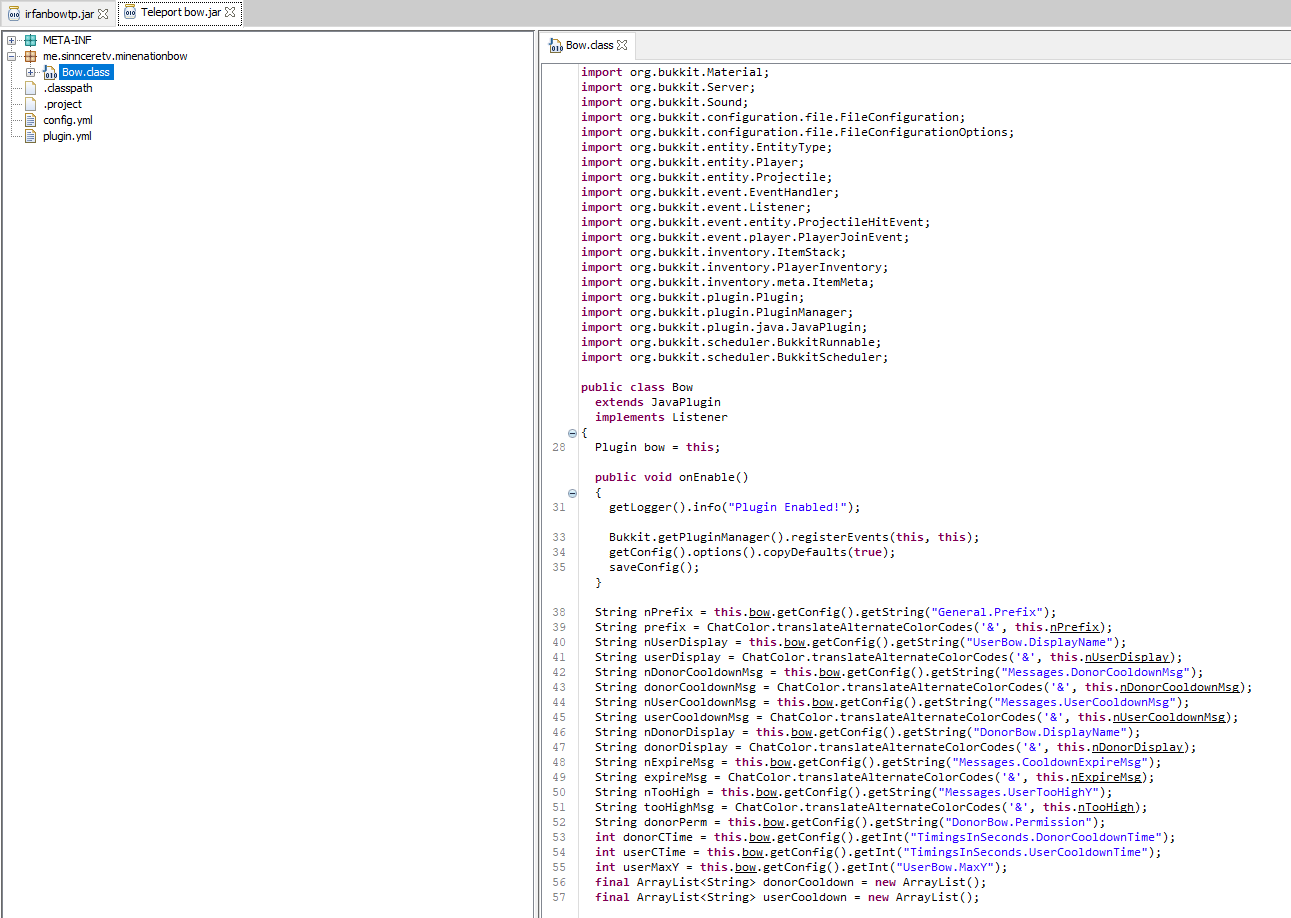Switch to the irfanbowtp.jar tab
The image size is (1291, 918).
57,13
